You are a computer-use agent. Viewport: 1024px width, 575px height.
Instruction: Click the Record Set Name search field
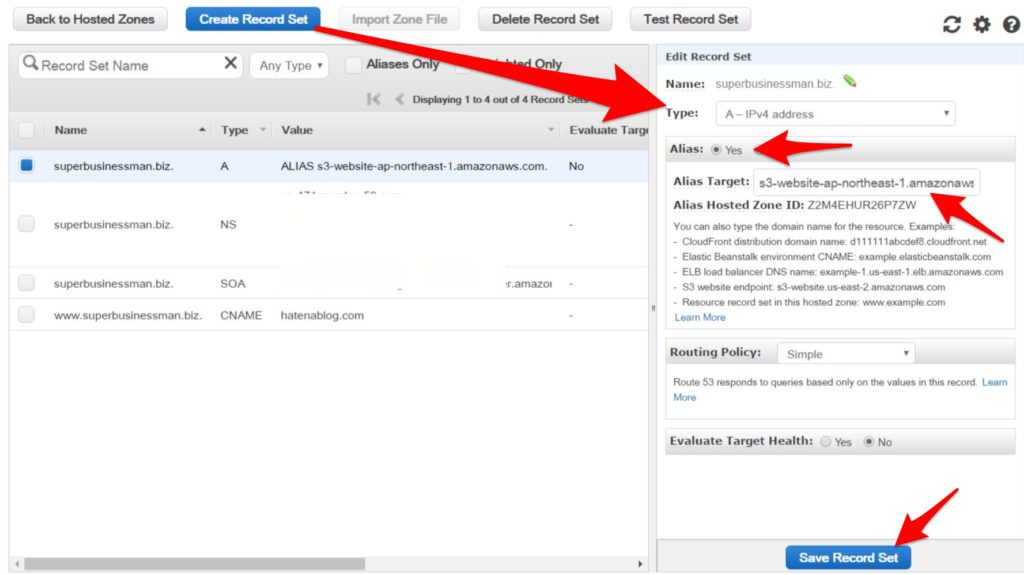(x=131, y=65)
